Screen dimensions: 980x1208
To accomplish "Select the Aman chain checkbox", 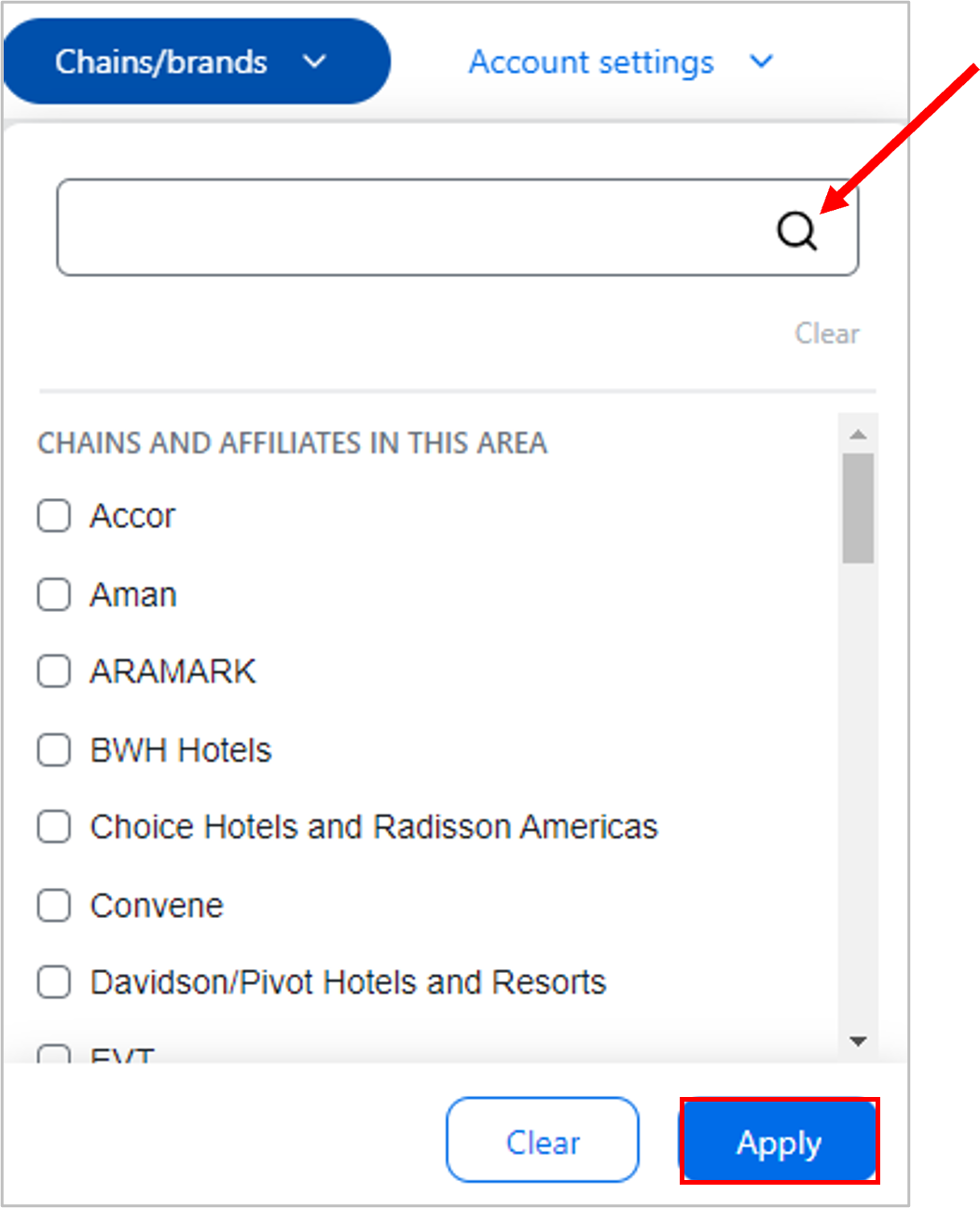I will click(x=53, y=594).
